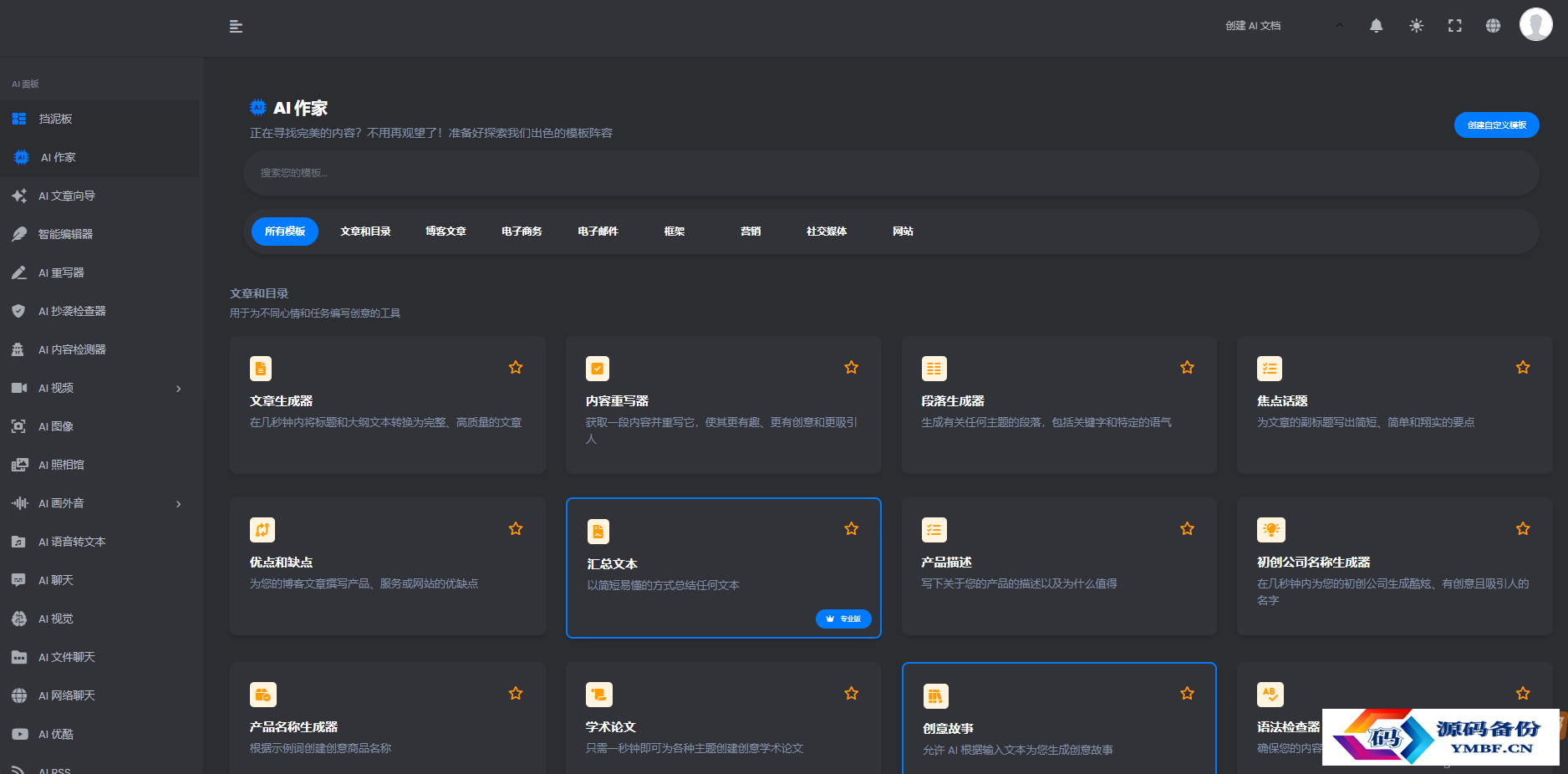Expand AI 视频 submenu chevron
Image resolution: width=1568 pixels, height=774 pixels.
point(178,389)
